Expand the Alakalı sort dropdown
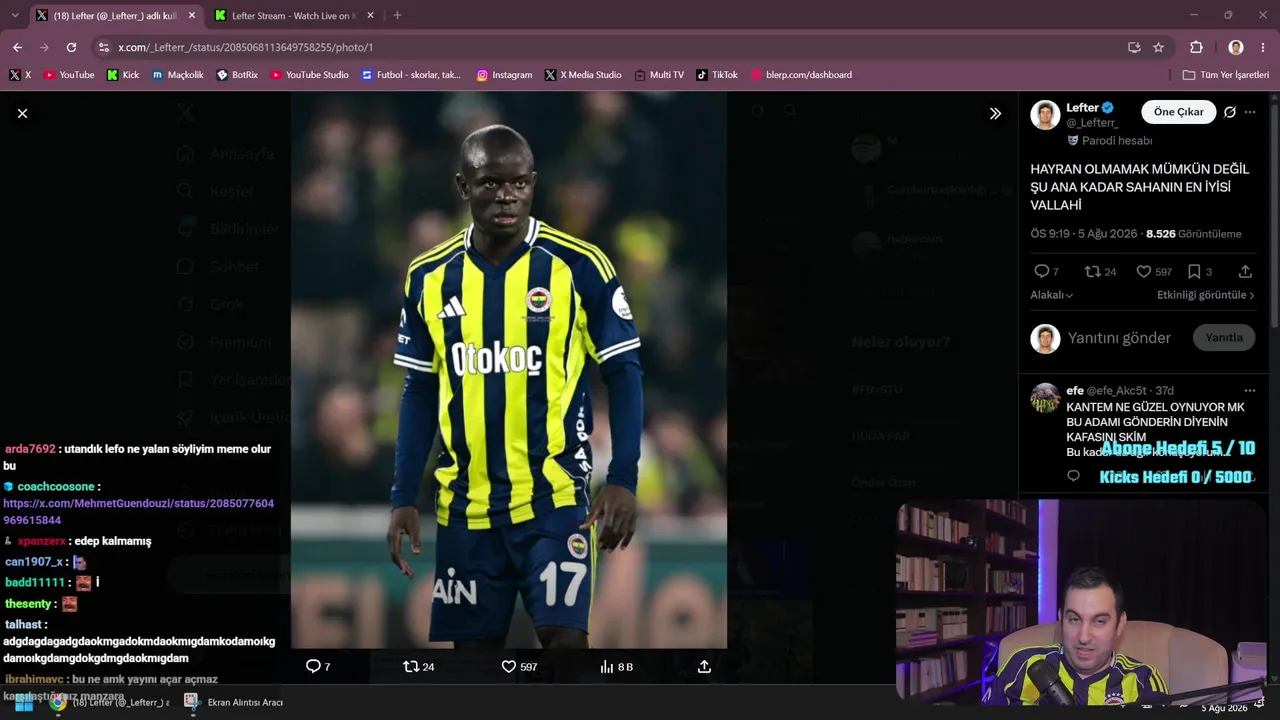 [x=1052, y=295]
